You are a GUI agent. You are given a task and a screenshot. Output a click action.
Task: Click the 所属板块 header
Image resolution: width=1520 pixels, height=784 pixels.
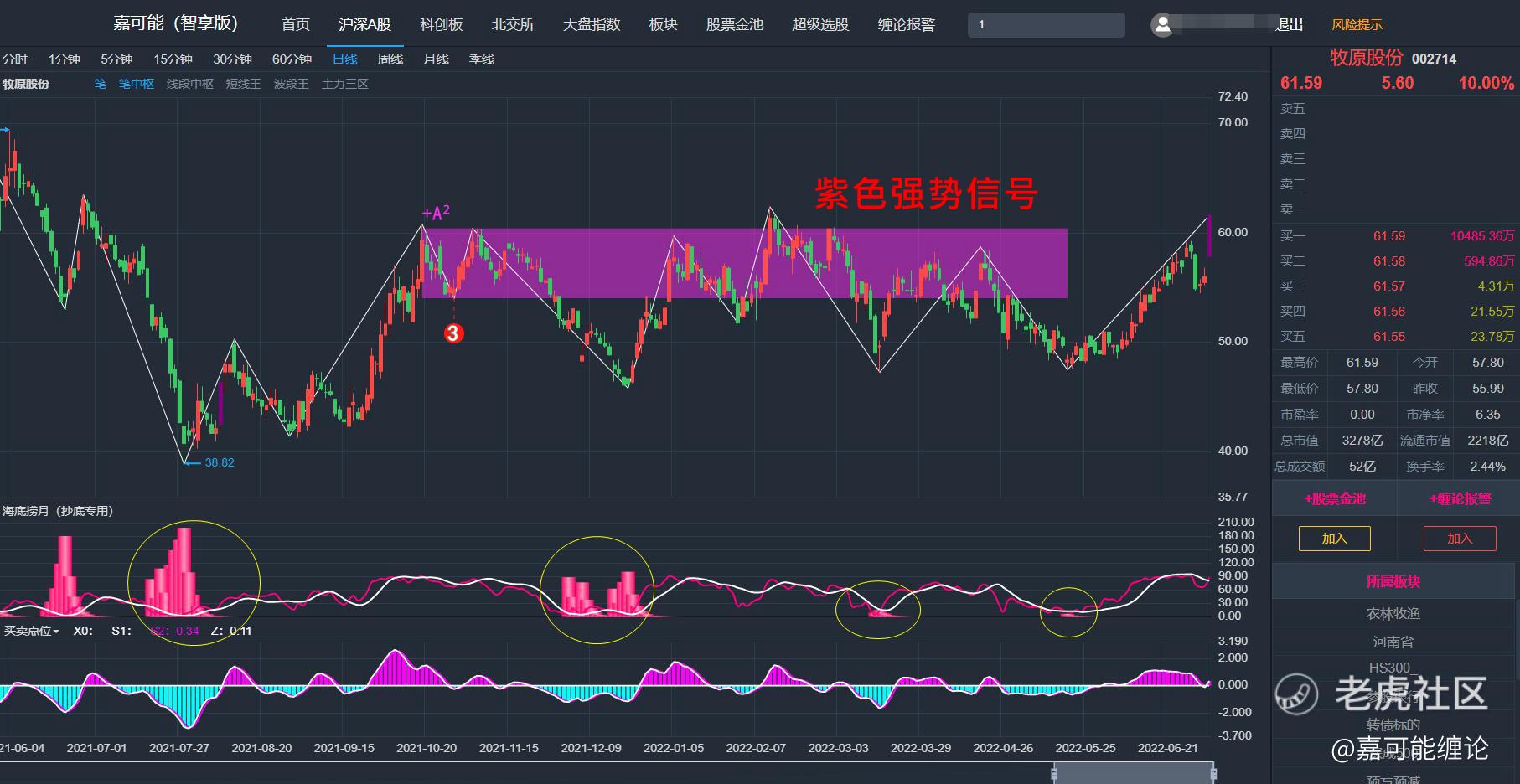[1393, 581]
